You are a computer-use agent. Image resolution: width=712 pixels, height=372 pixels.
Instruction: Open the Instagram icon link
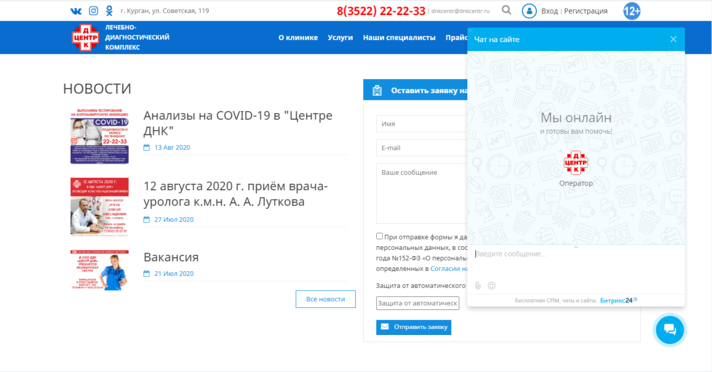(x=93, y=10)
